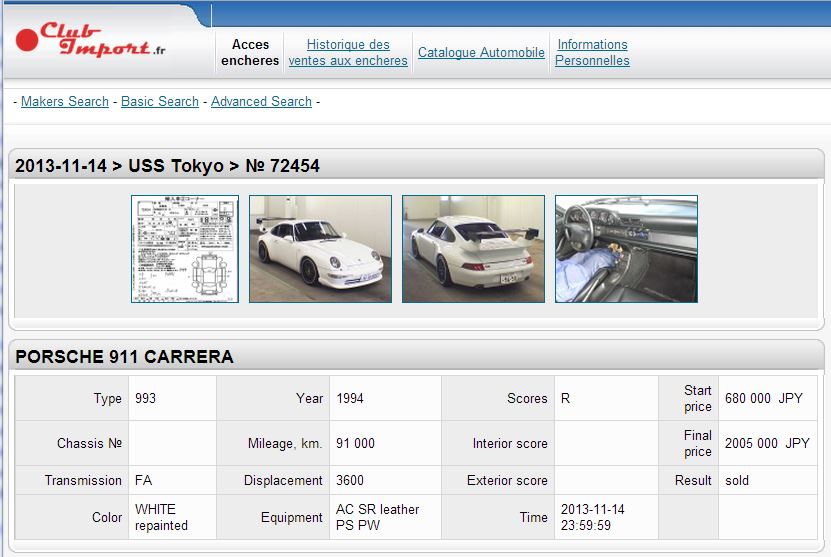
Task: Open the interior photo thumbnail
Action: click(626, 249)
